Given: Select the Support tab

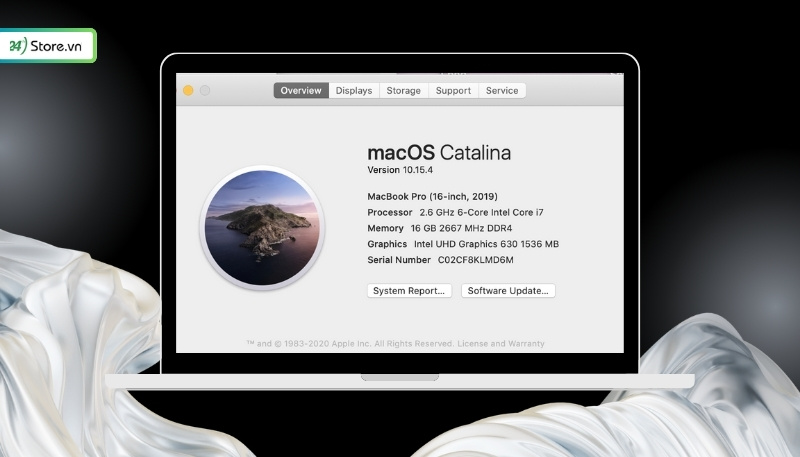Looking at the screenshot, I should point(453,90).
